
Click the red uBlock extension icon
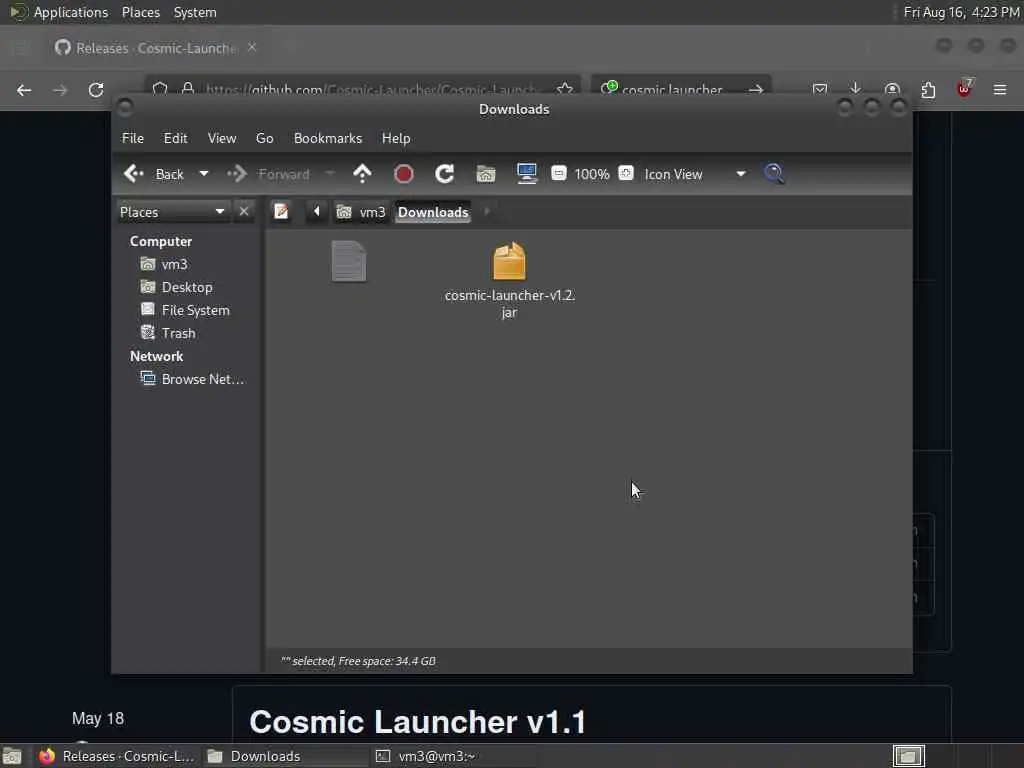[964, 89]
